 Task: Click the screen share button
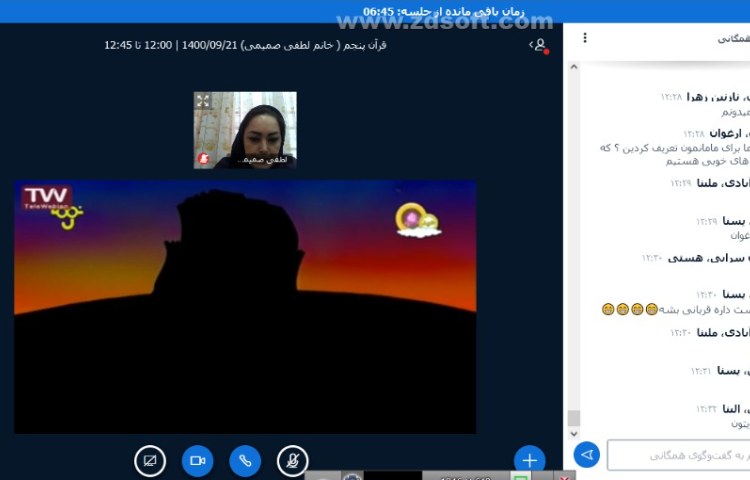(150, 460)
